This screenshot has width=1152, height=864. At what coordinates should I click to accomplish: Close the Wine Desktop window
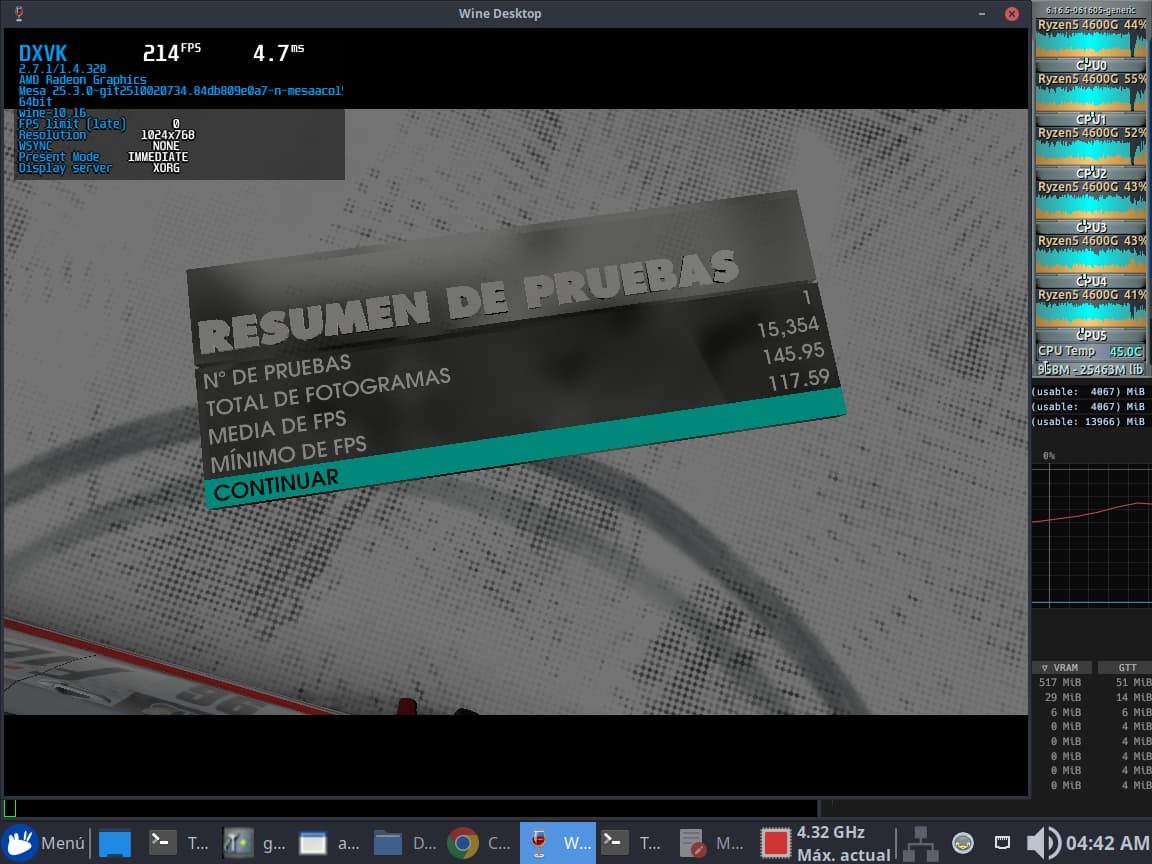(1012, 13)
